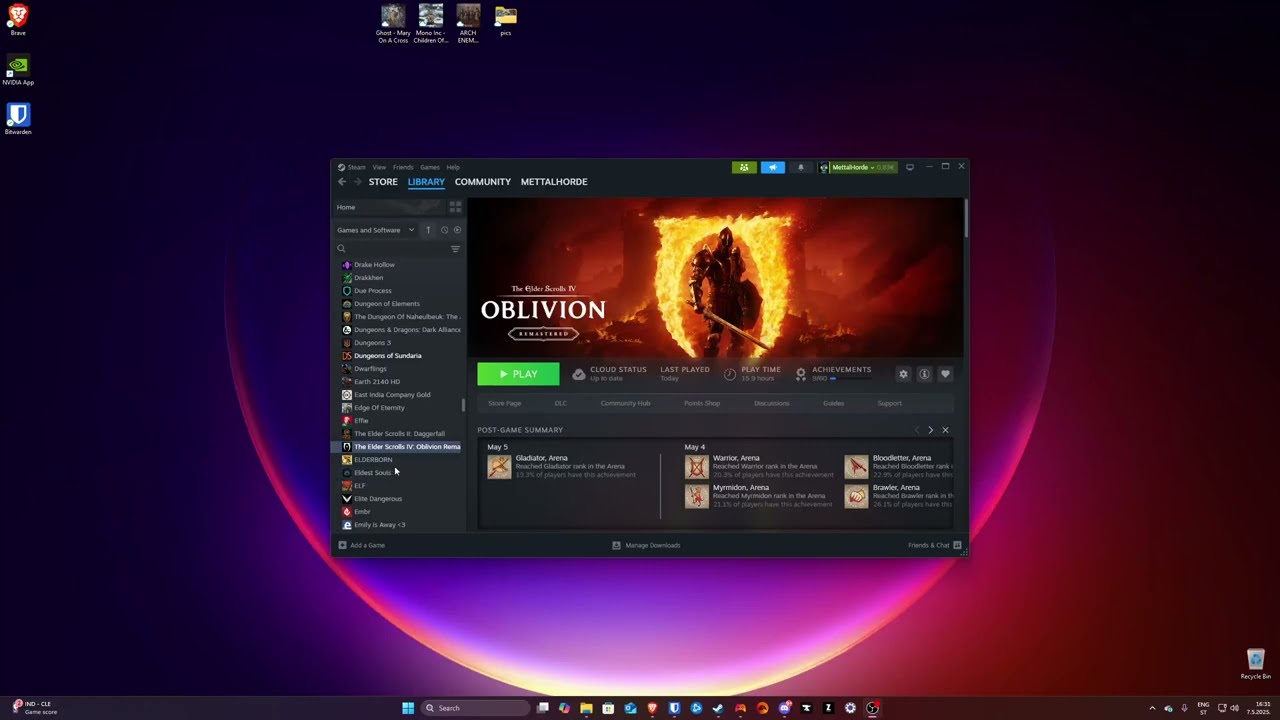
Task: Open the Support link
Action: (x=889, y=403)
